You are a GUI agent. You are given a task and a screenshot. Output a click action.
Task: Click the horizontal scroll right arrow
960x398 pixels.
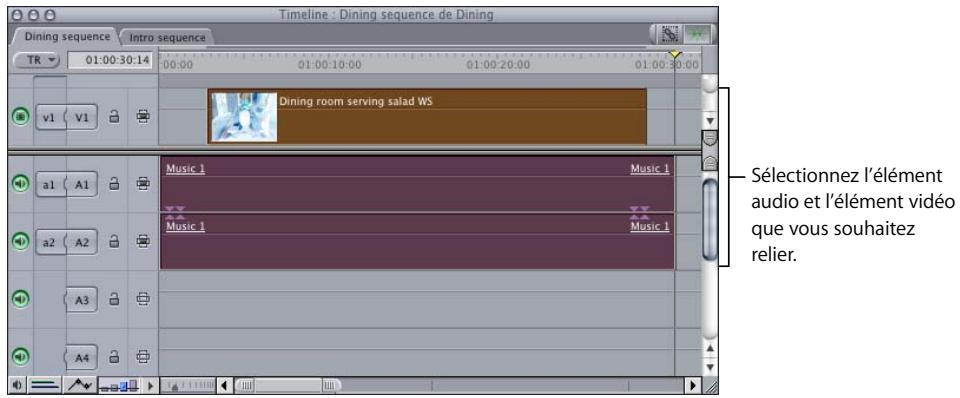pos(692,385)
